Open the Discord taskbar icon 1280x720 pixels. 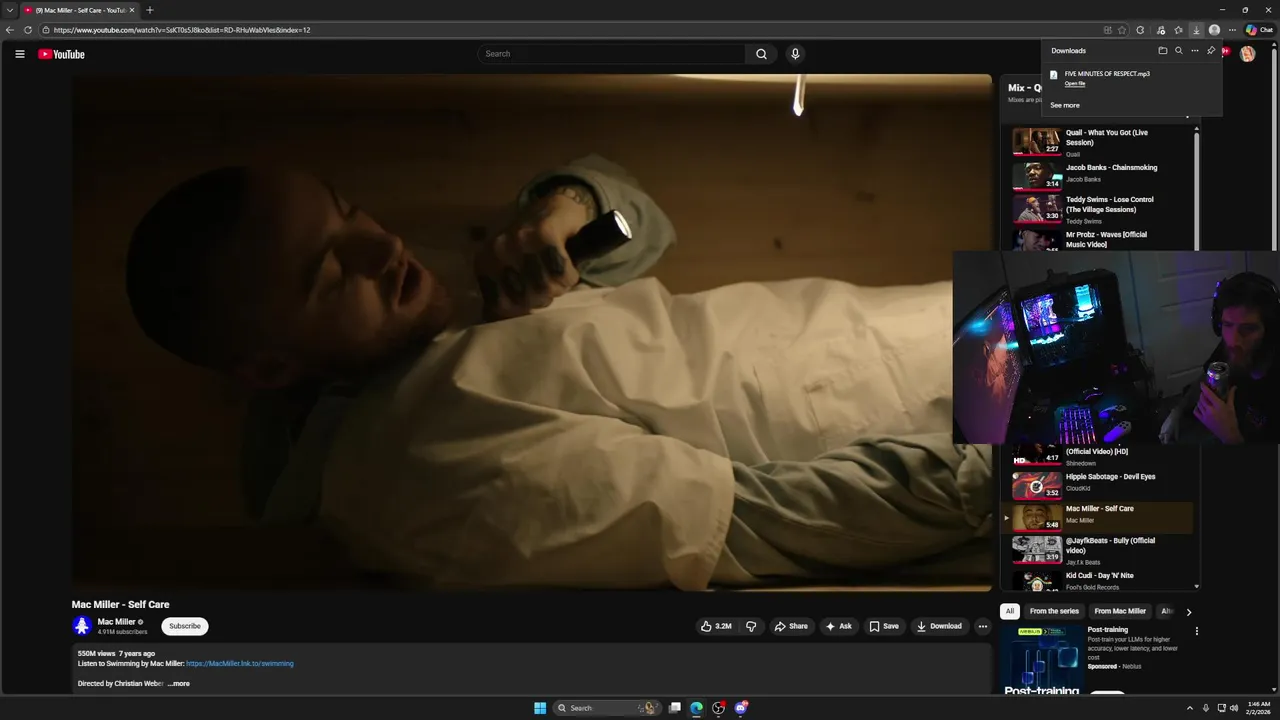point(741,708)
